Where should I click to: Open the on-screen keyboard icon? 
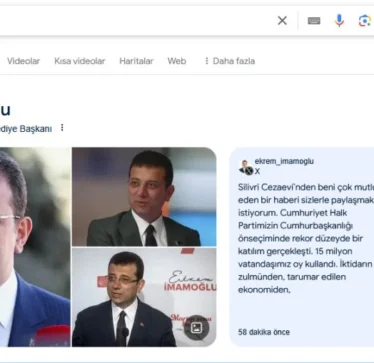click(x=314, y=21)
